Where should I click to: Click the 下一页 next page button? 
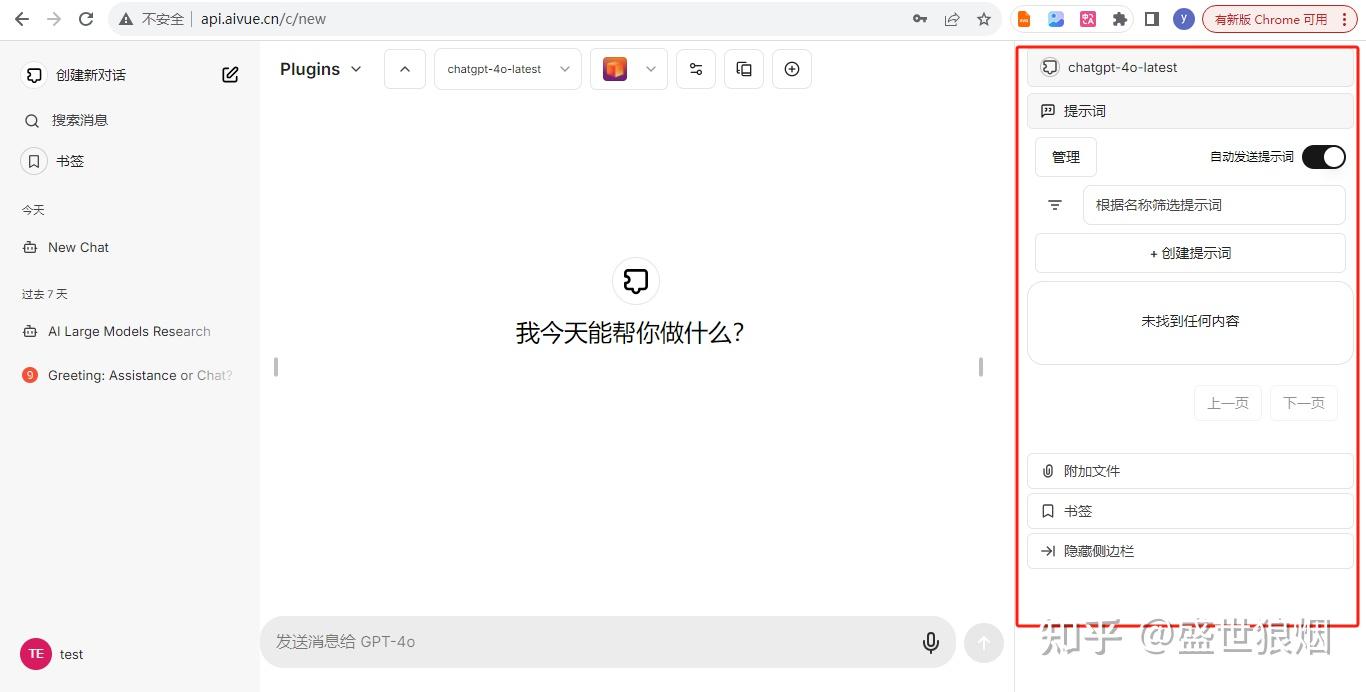pos(1304,403)
